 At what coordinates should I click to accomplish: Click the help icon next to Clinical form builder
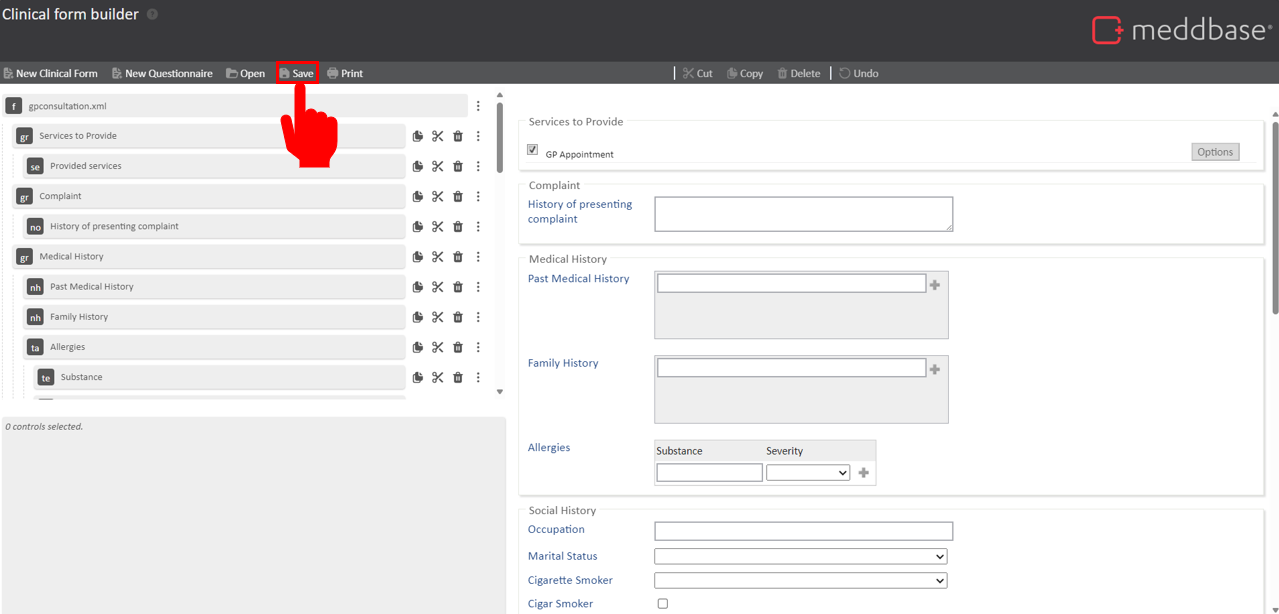pyautogui.click(x=153, y=15)
